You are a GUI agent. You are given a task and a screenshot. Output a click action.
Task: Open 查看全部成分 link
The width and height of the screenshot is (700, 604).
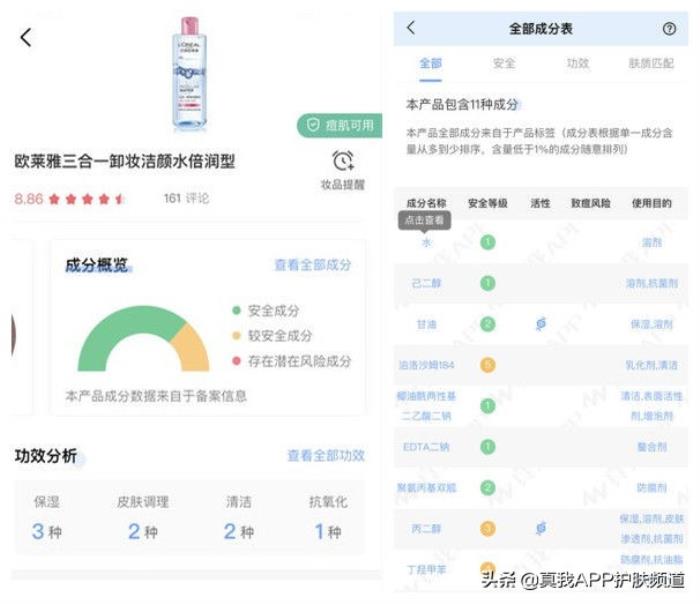pyautogui.click(x=313, y=265)
